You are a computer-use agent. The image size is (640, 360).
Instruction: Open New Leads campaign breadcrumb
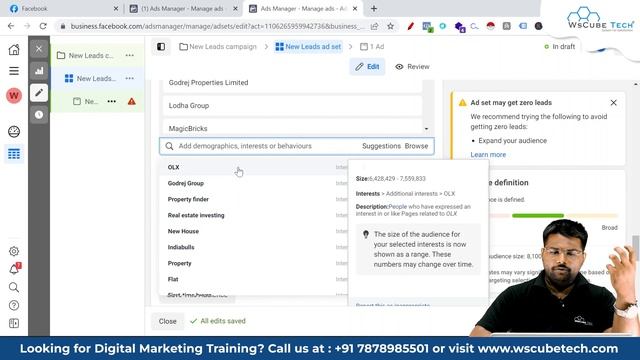218,47
